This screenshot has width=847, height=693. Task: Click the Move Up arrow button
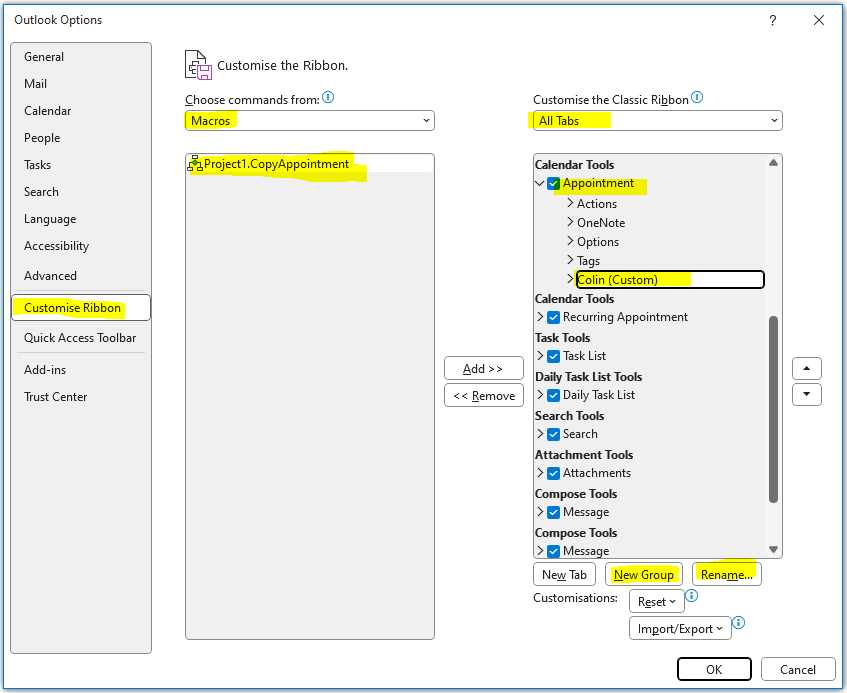click(806, 368)
